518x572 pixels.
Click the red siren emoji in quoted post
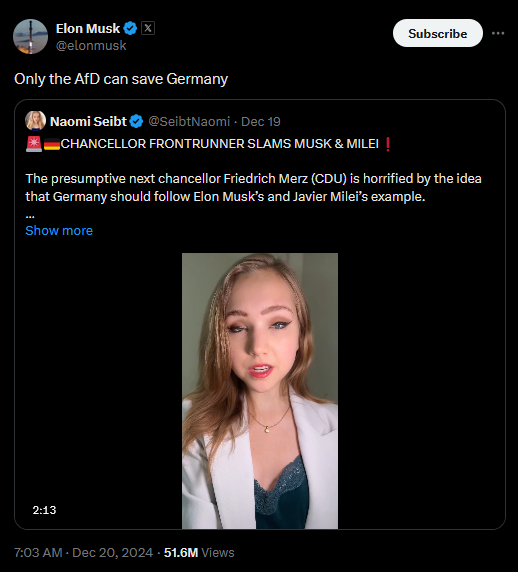pos(34,144)
